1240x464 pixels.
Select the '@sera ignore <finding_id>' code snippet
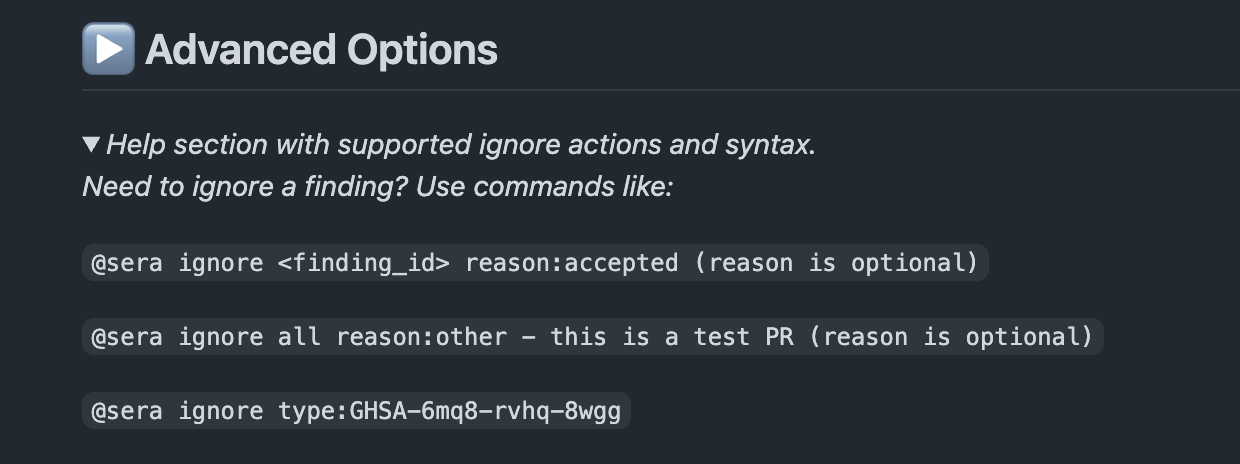coord(535,263)
